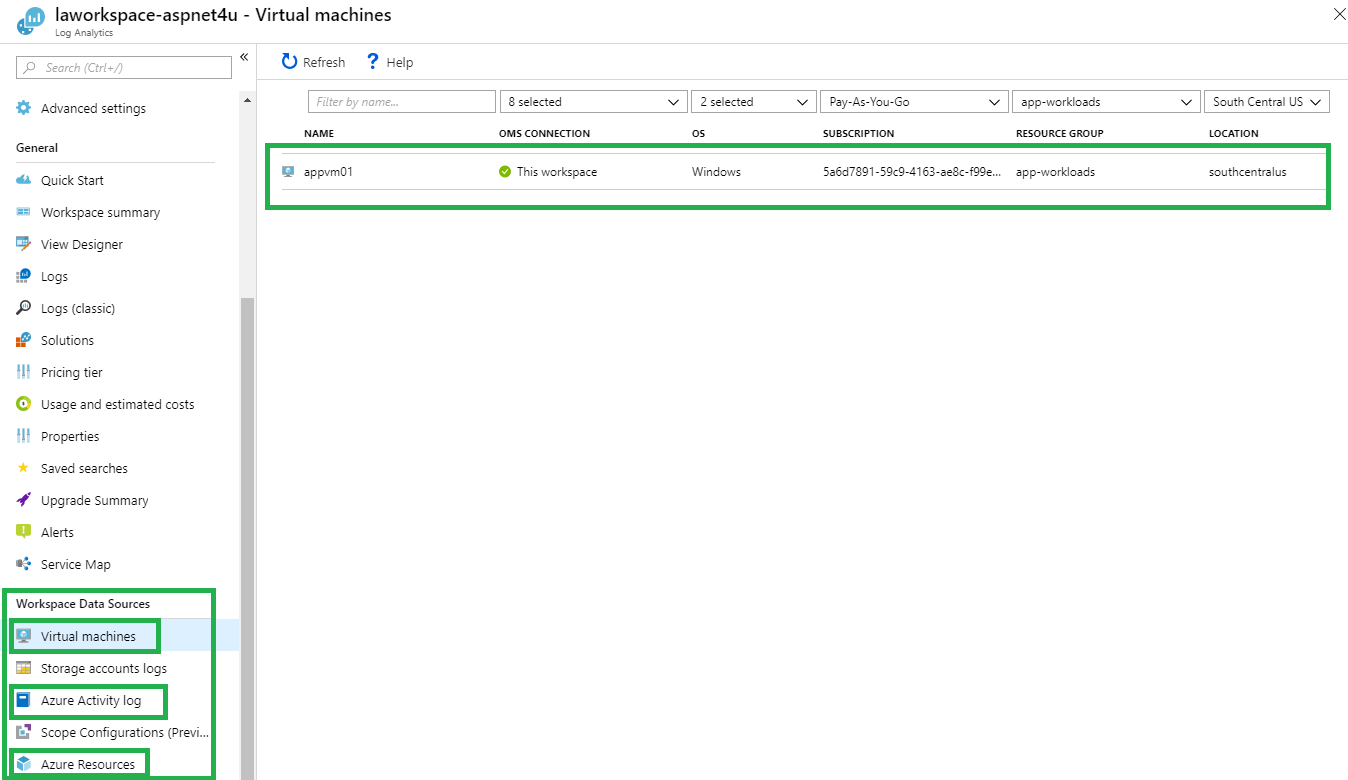Click the Logs icon
The width and height of the screenshot is (1348, 780).
click(x=24, y=276)
